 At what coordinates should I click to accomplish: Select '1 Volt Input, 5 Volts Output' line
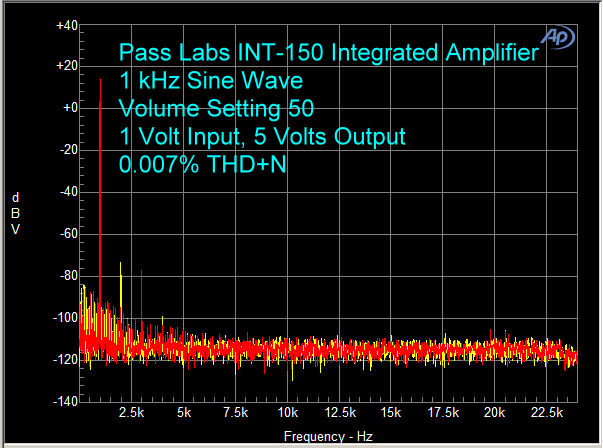pyautogui.click(x=262, y=137)
